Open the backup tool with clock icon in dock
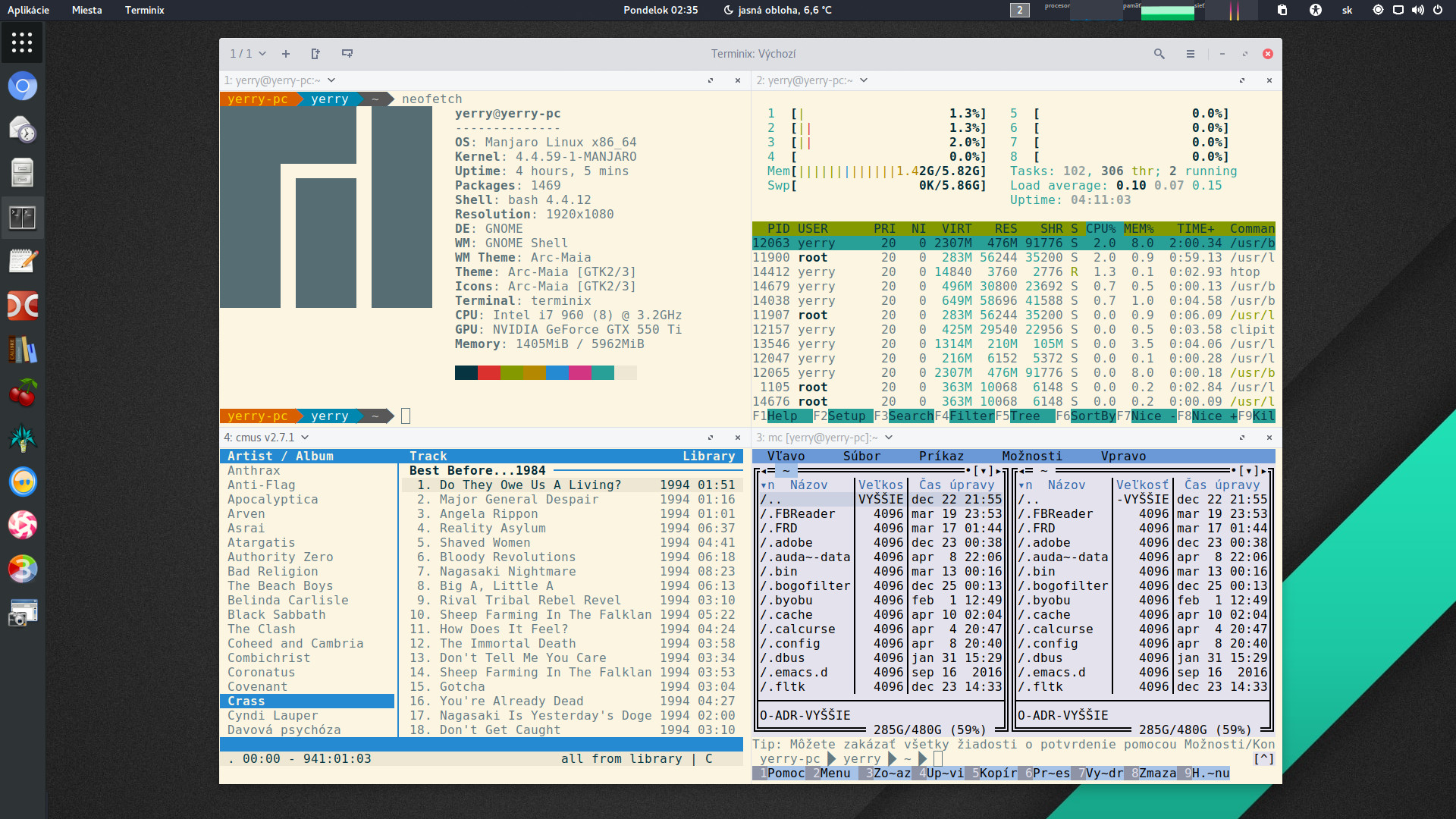The image size is (1456, 819). (x=23, y=130)
